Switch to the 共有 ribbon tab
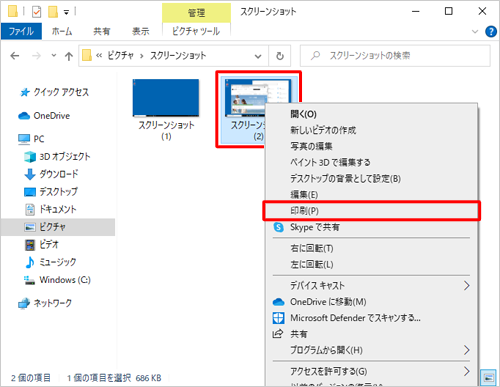This screenshot has height=387, width=500. [102, 31]
